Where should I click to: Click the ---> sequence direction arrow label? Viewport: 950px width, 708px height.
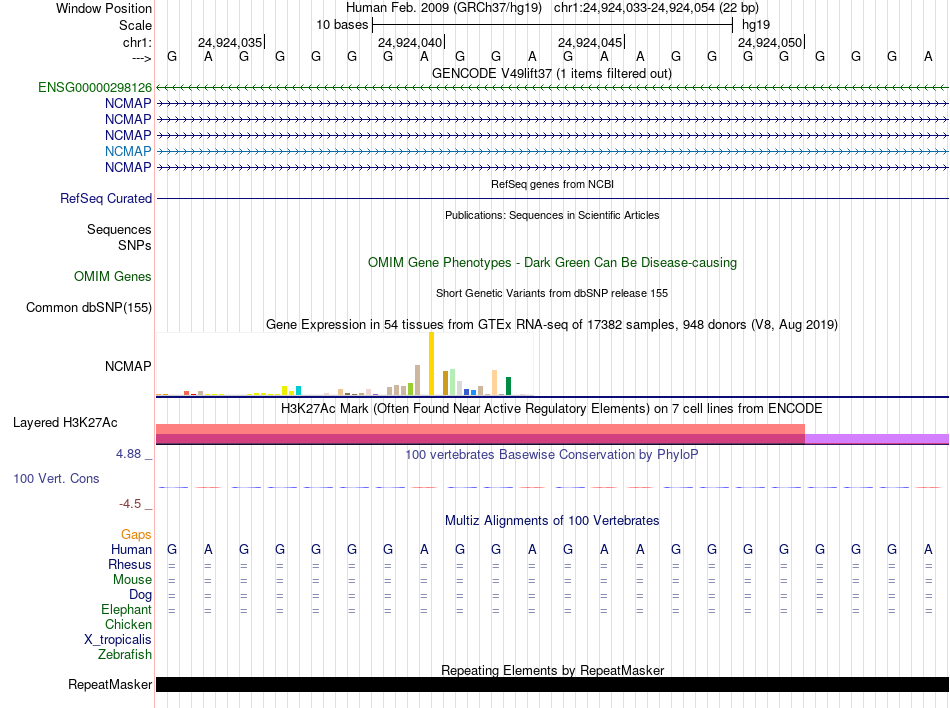[142, 58]
